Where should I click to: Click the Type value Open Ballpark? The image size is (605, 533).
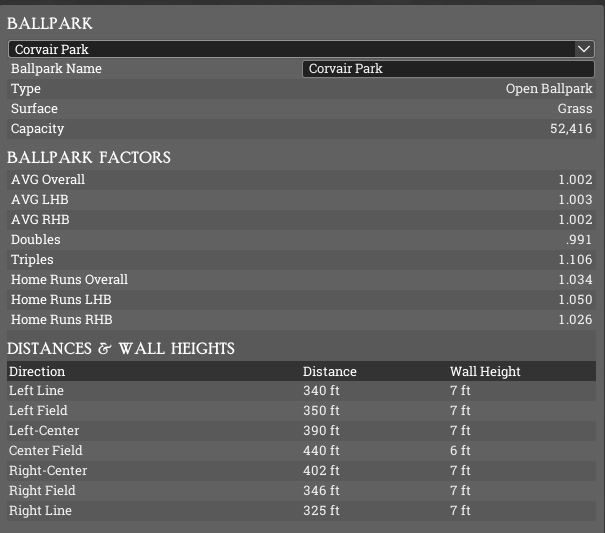click(x=549, y=89)
